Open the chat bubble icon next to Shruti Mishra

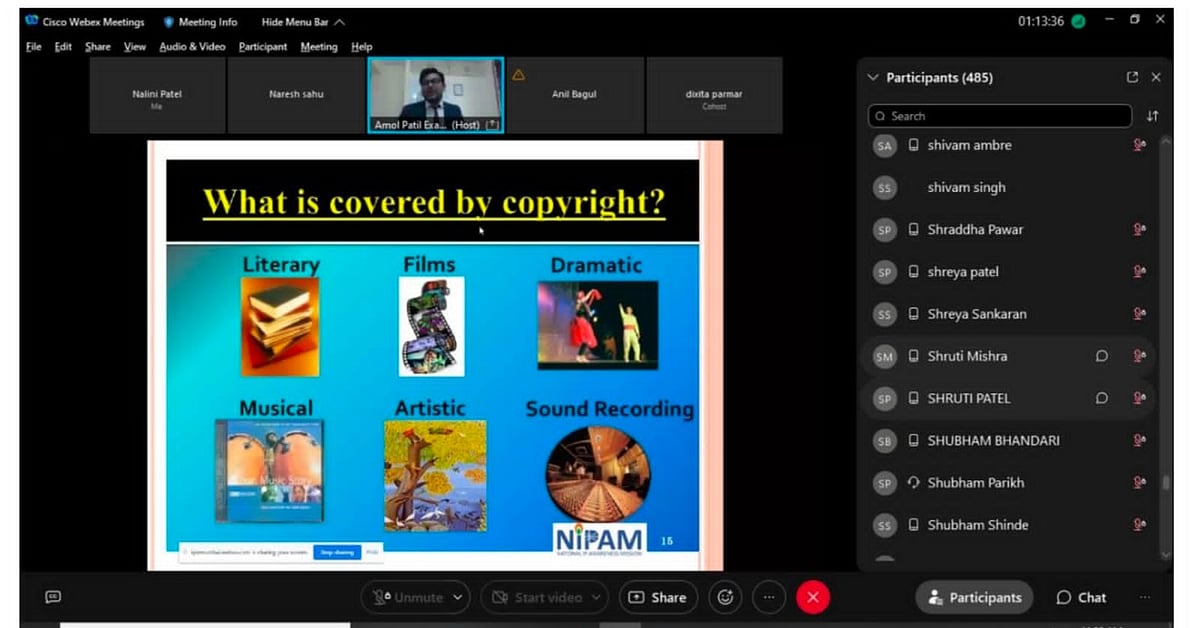pyautogui.click(x=1101, y=356)
